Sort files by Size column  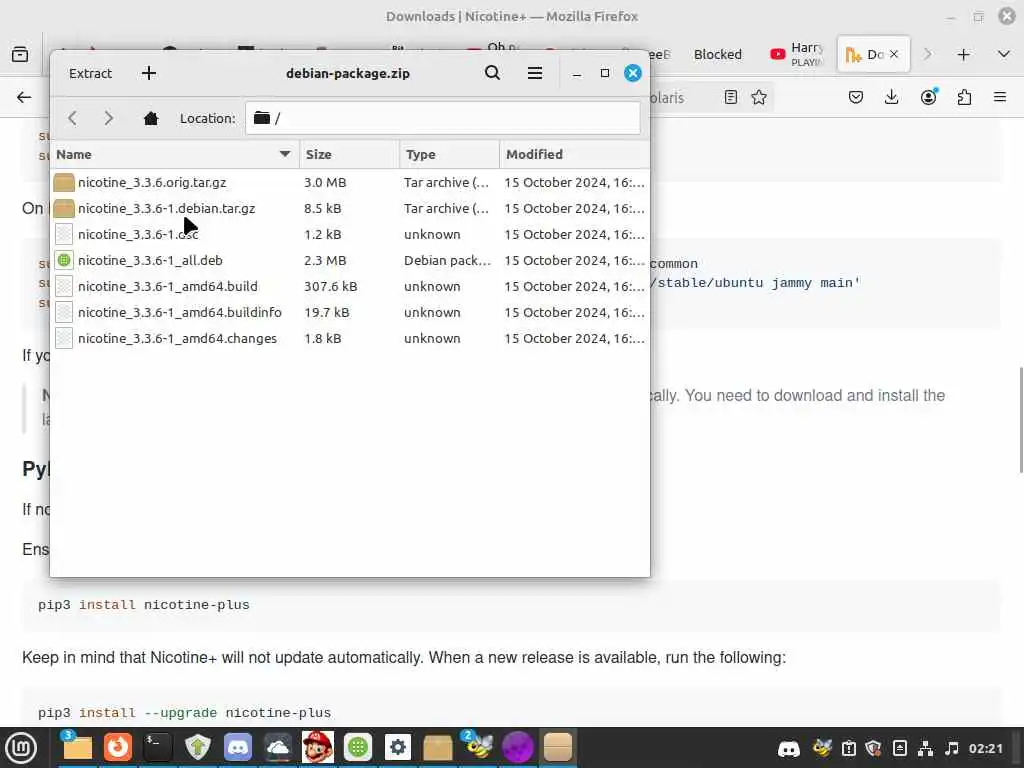pyautogui.click(x=349, y=154)
